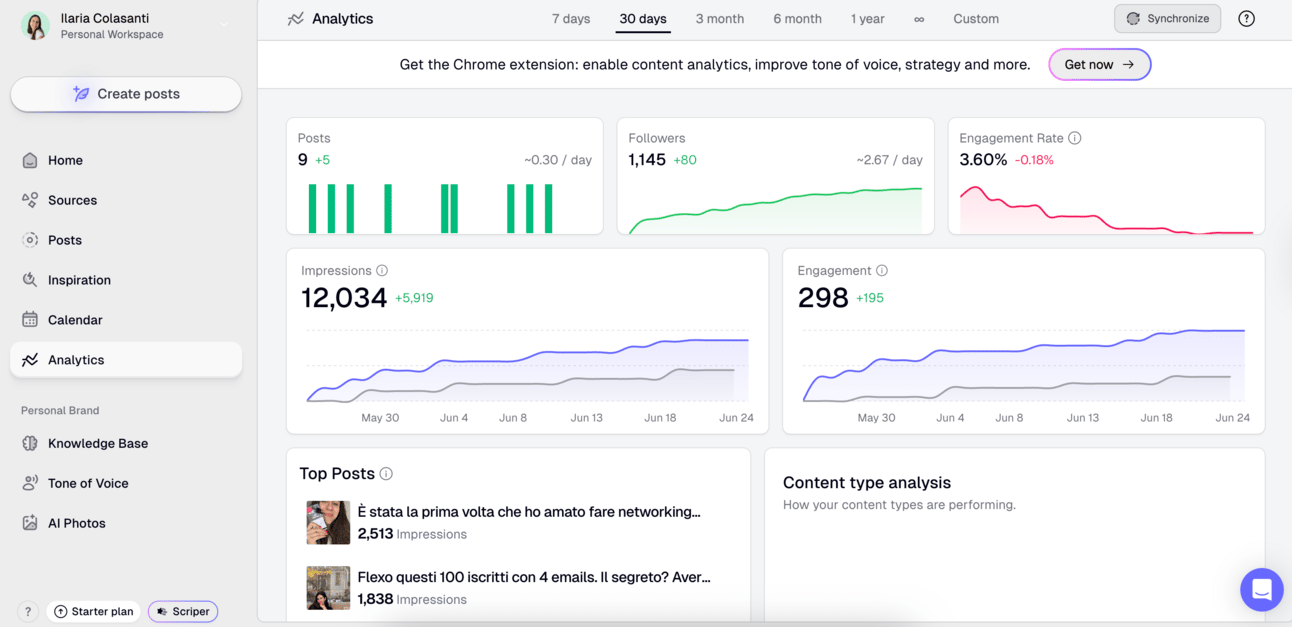Click the Analytics chart icon in sidebar
Screen dimensions: 1292x627
point(30,360)
